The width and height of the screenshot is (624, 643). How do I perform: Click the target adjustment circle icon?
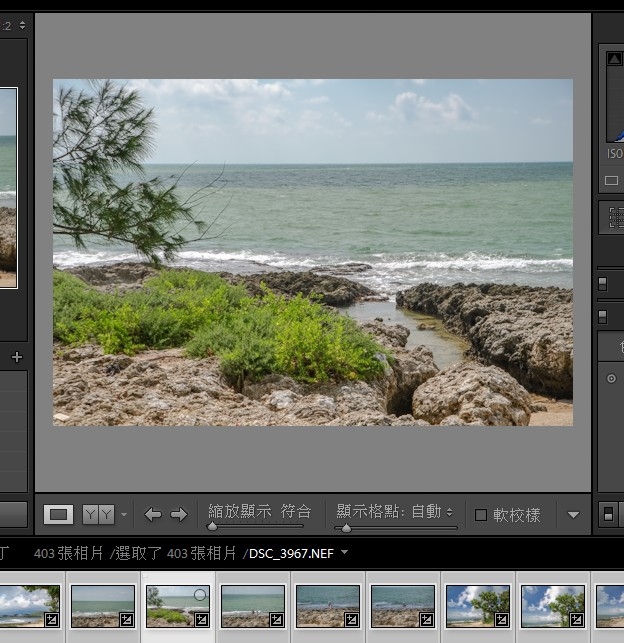click(611, 379)
